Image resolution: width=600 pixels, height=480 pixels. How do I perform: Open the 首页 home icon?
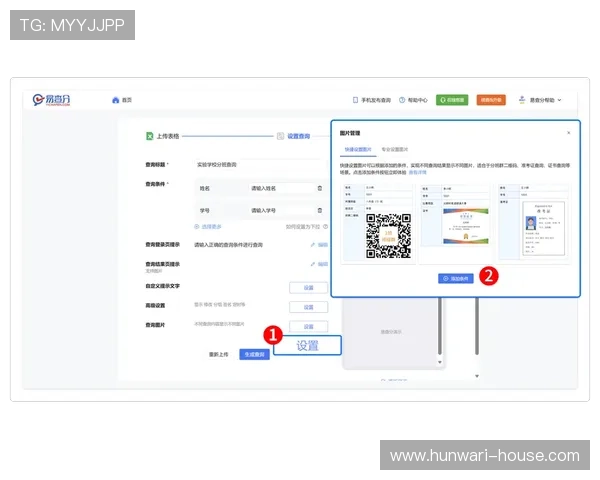[116, 100]
